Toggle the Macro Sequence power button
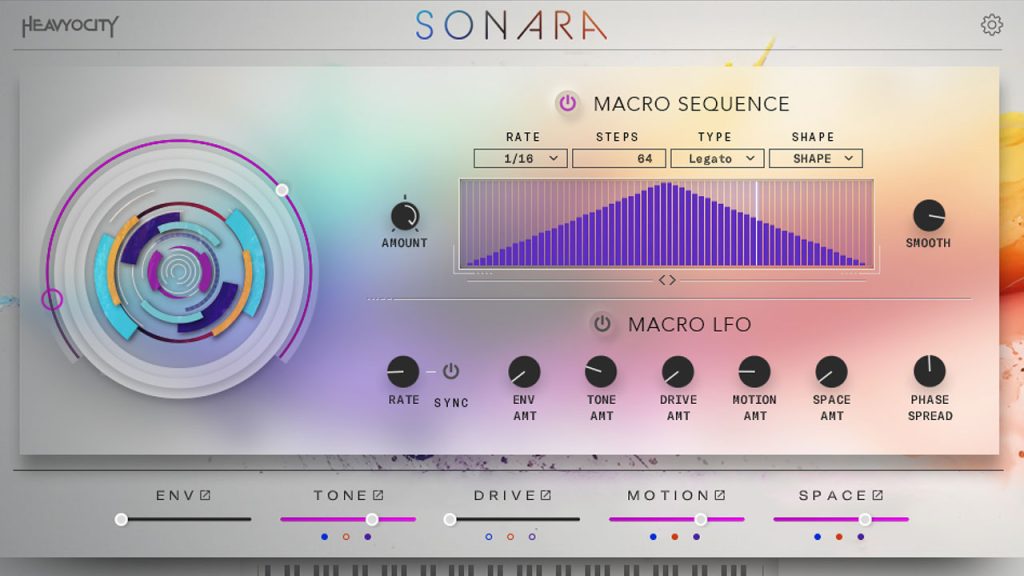1024x576 pixels. 568,103
